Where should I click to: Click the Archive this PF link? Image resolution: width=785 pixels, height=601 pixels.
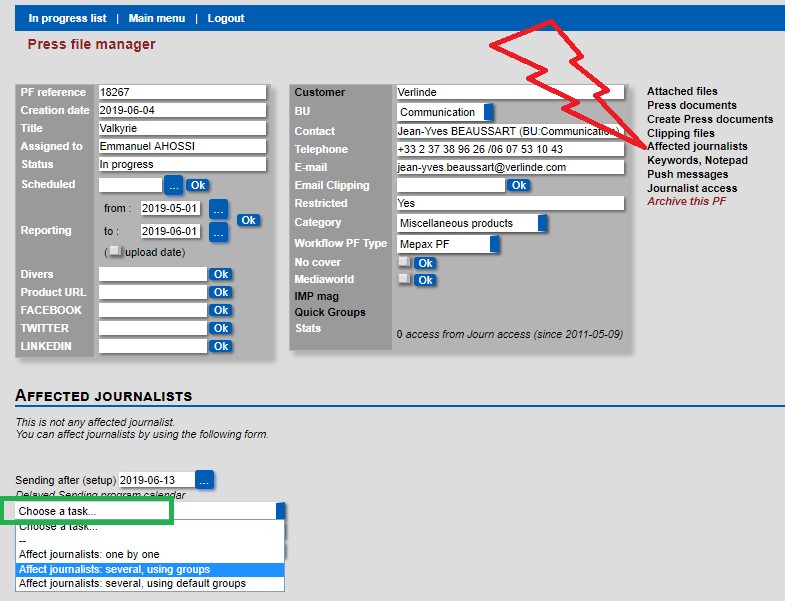coord(686,202)
